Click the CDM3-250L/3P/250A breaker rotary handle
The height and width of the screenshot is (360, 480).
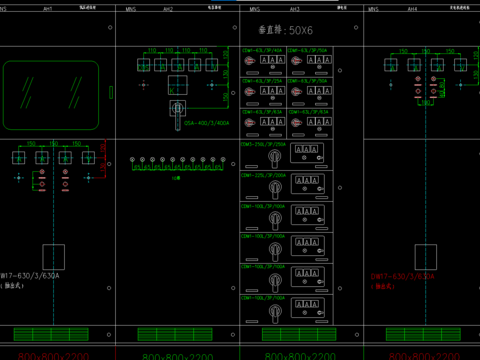[275, 158]
